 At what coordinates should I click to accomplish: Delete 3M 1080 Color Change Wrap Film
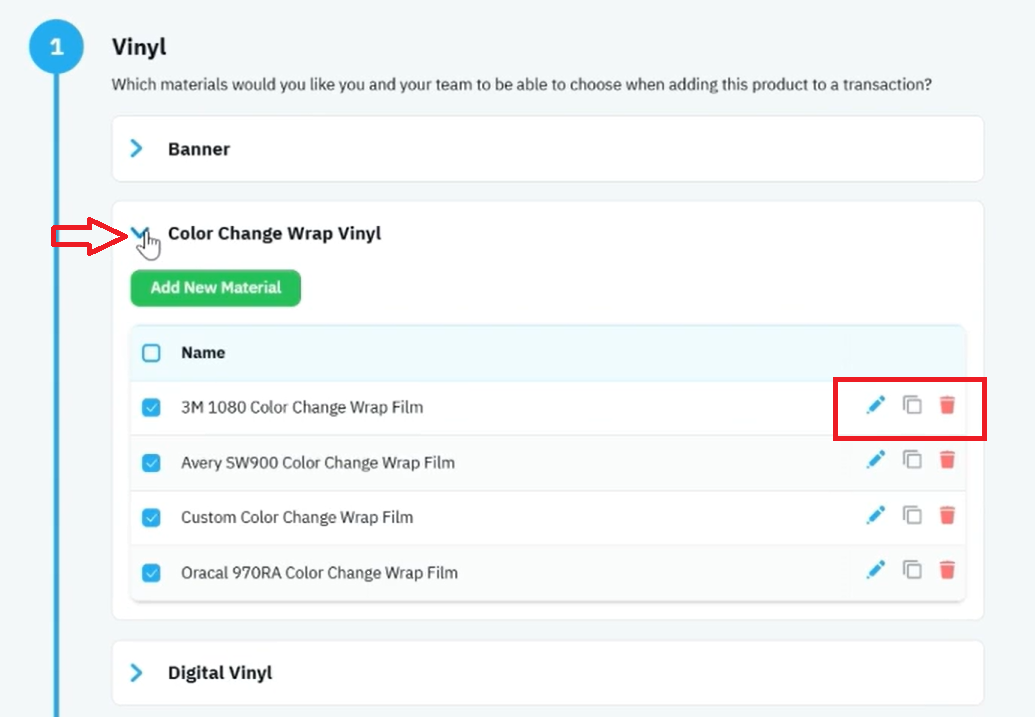coord(947,405)
